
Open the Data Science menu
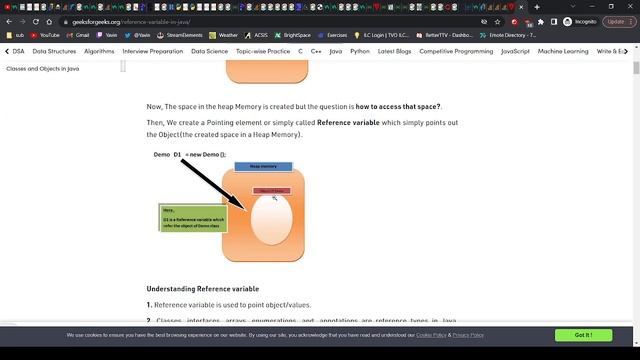[x=209, y=51]
